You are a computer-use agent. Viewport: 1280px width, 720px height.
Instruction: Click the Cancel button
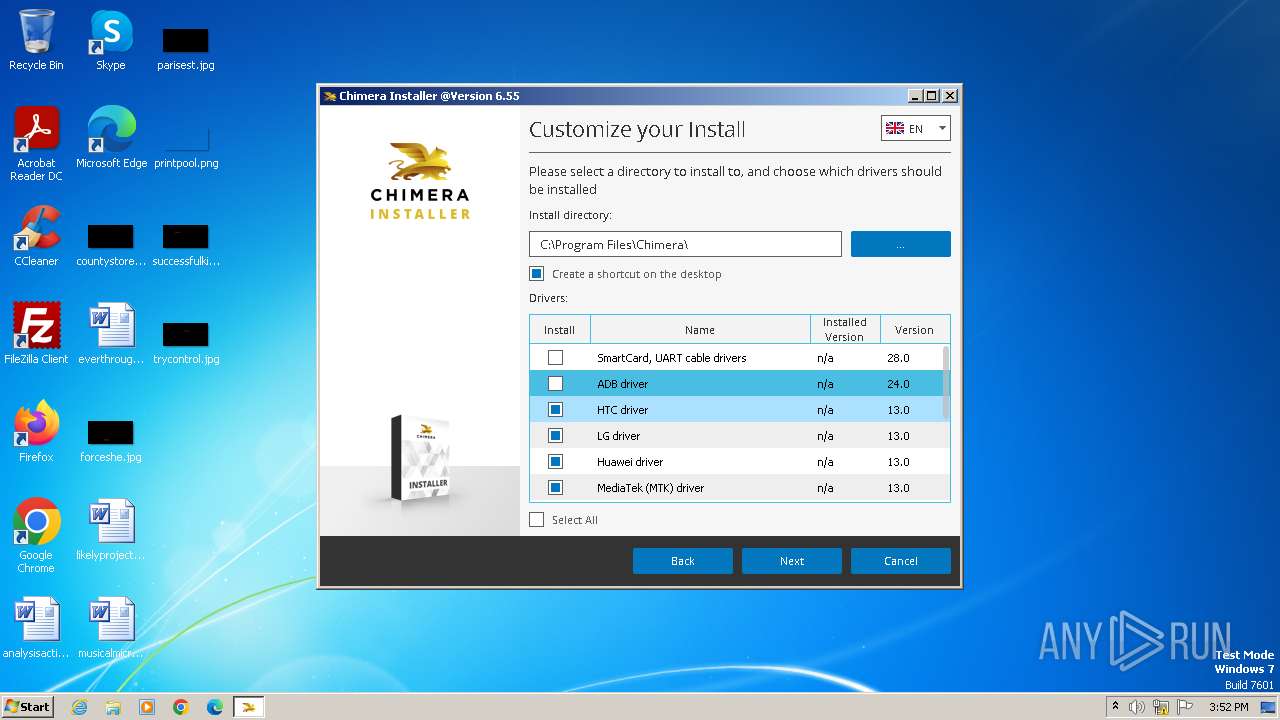901,561
